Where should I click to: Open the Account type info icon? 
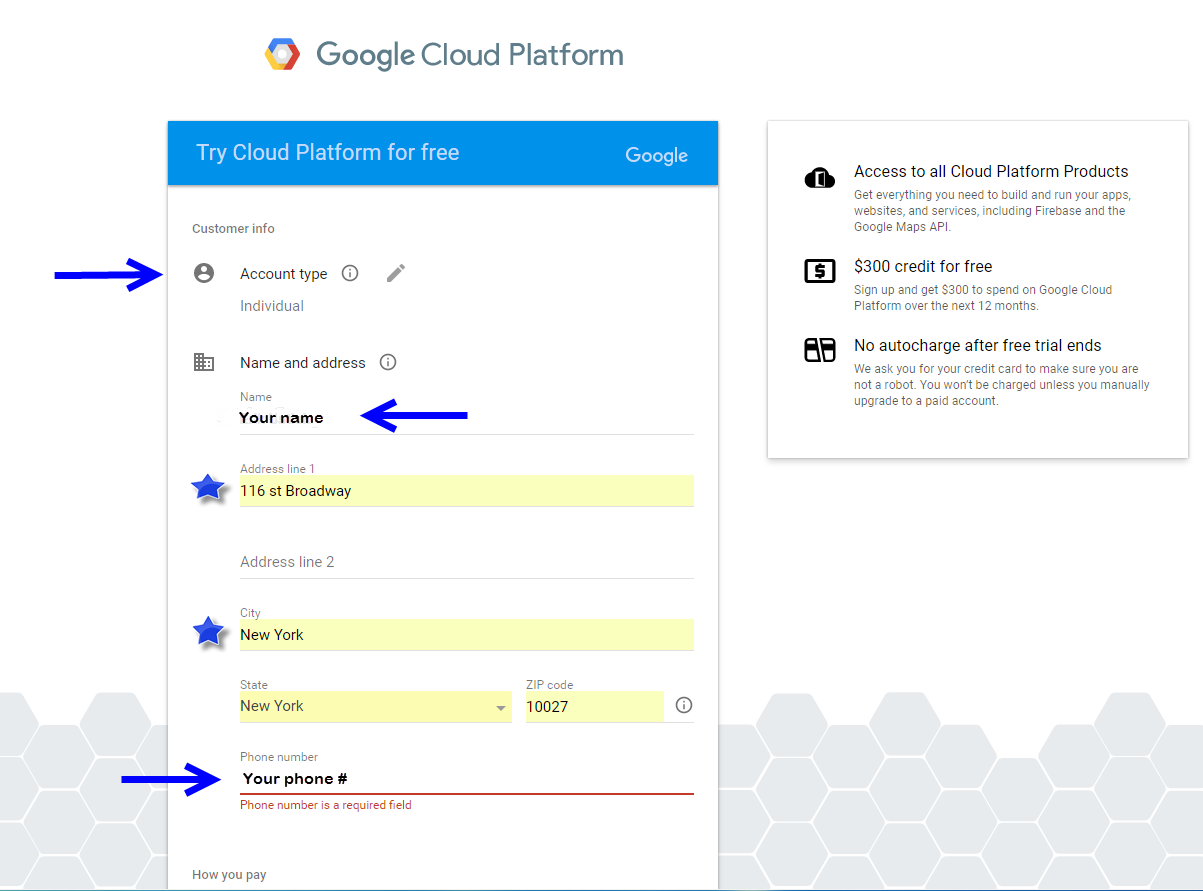click(350, 273)
